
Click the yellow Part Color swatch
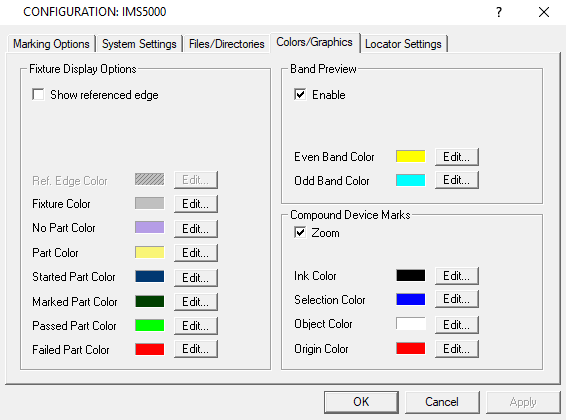click(149, 252)
